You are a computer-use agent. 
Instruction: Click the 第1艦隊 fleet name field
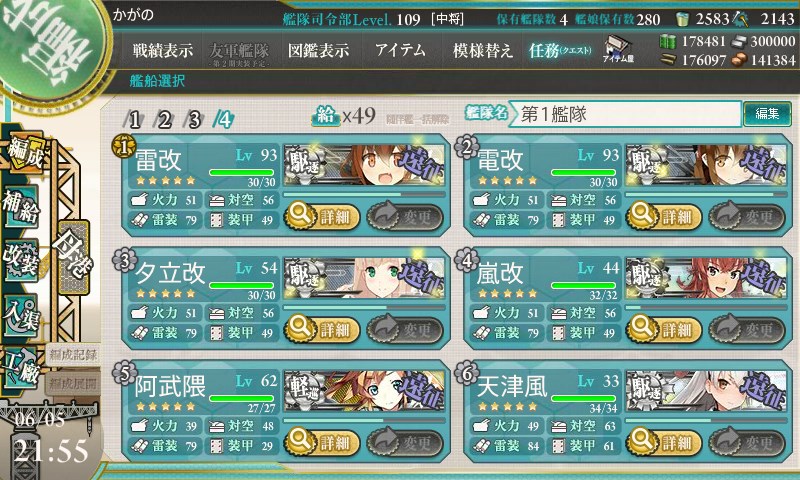click(626, 114)
